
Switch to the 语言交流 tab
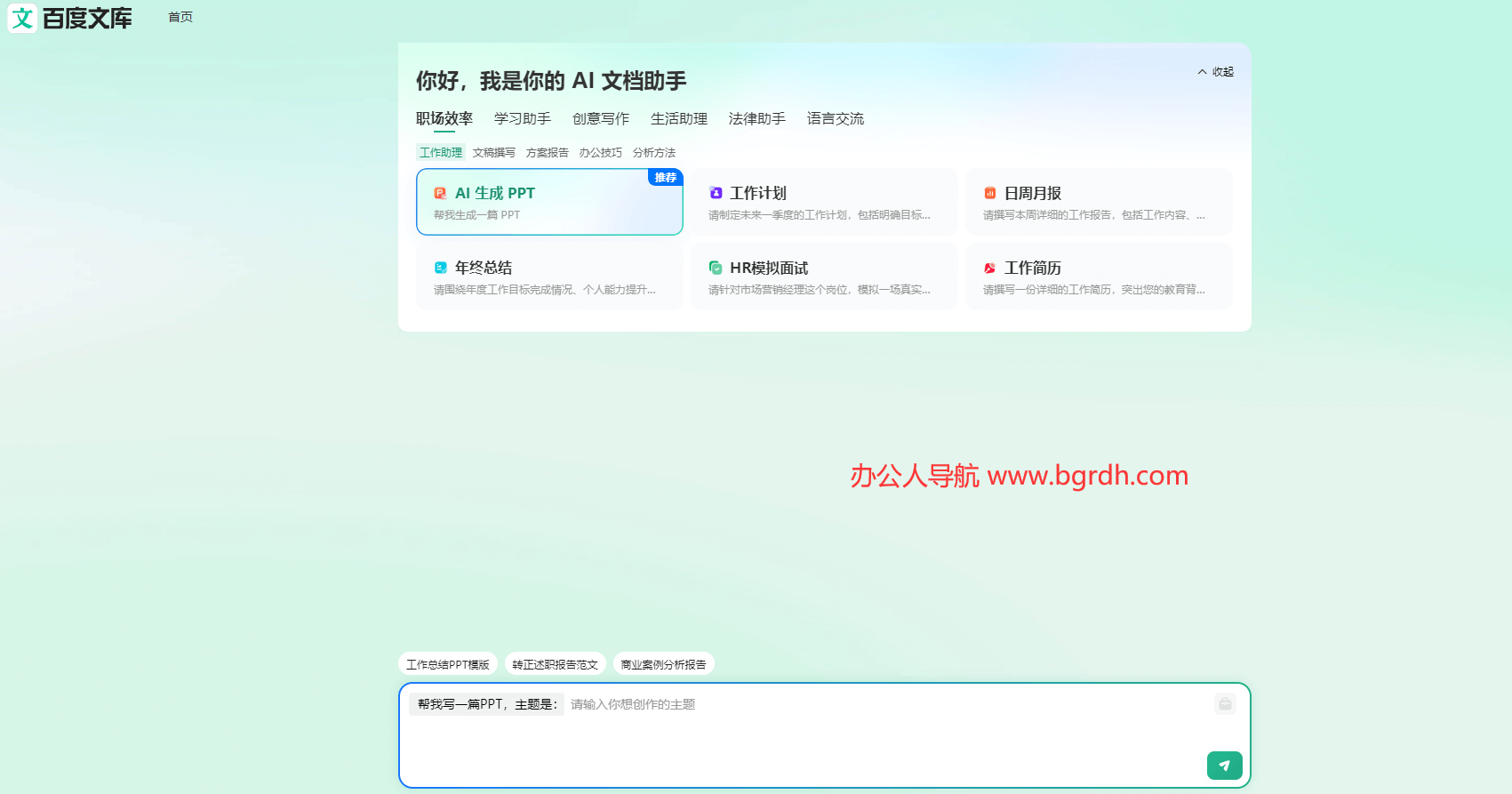pos(836,118)
